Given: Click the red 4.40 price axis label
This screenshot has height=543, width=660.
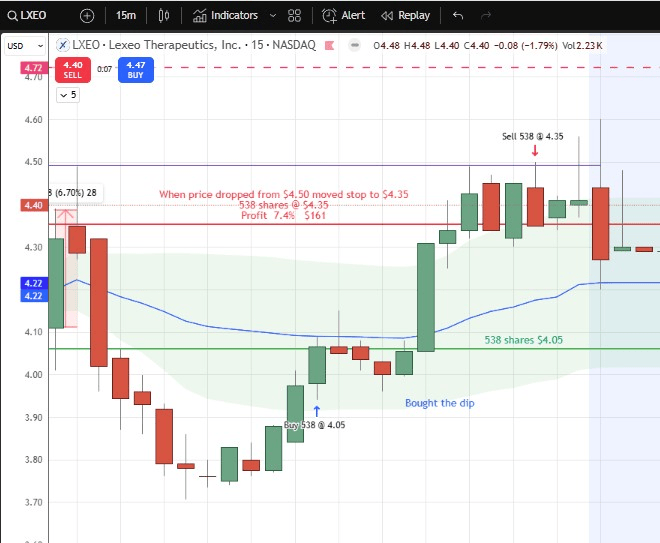Looking at the screenshot, I should (33, 205).
